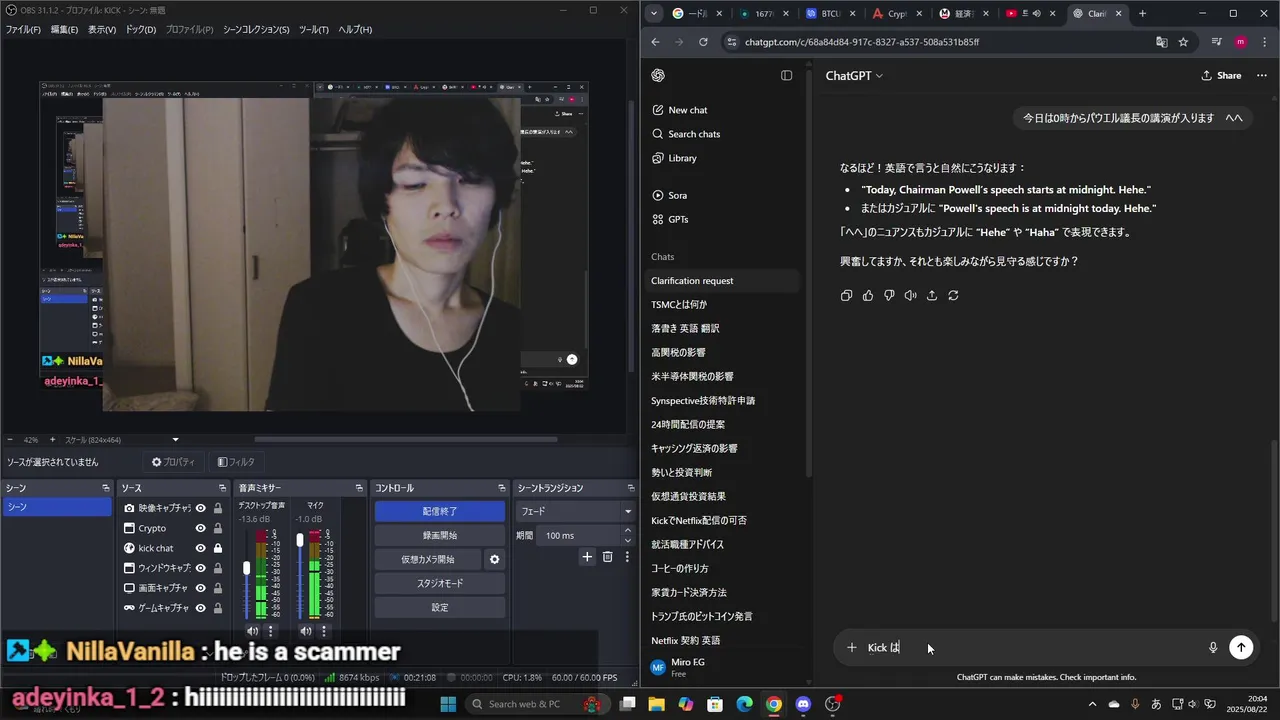The image size is (1280, 720).
Task: Send the ChatGPT message
Action: 1241,647
